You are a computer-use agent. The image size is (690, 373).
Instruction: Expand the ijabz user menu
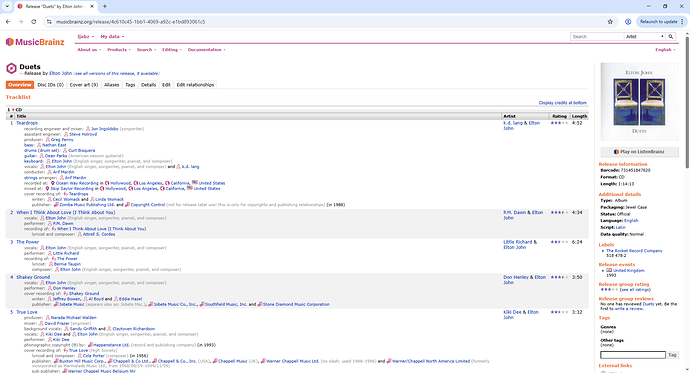(x=86, y=37)
